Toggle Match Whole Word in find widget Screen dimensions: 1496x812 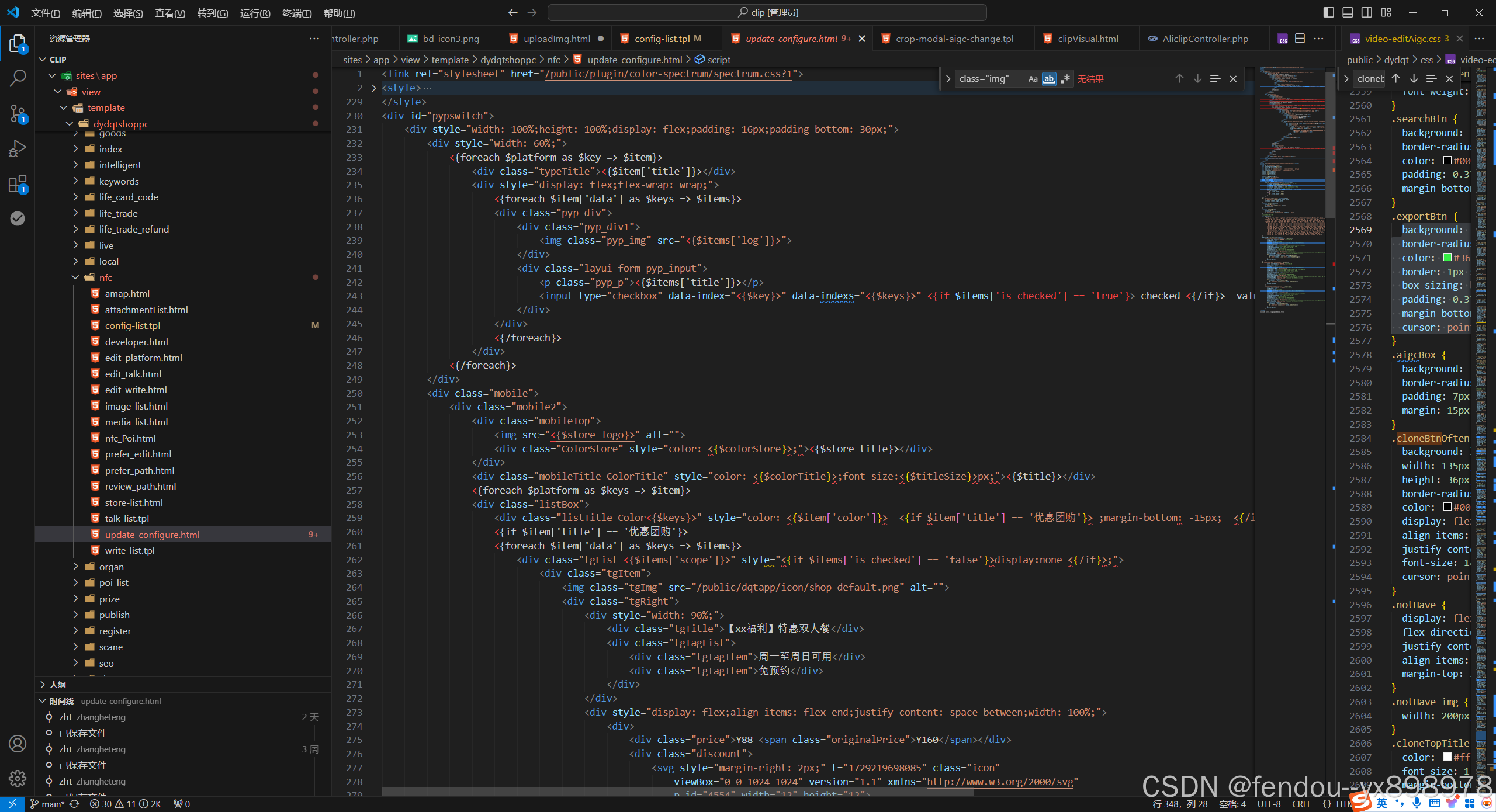1049,79
